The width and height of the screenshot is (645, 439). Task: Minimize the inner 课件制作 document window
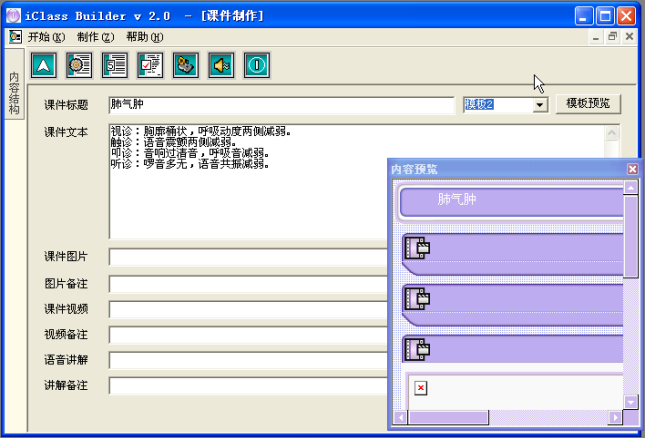coord(596,37)
